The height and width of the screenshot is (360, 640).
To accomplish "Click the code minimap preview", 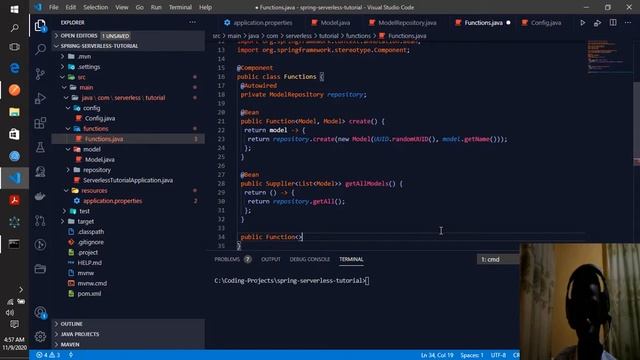I will click(x=608, y=56).
